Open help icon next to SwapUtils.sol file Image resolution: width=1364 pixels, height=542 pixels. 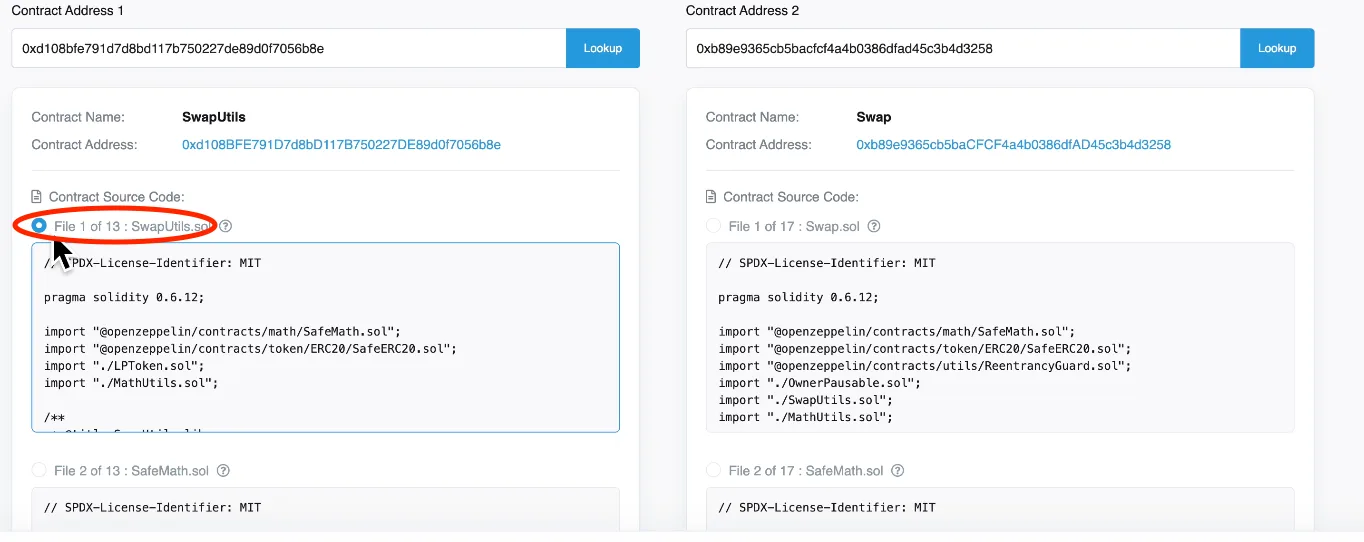[226, 226]
